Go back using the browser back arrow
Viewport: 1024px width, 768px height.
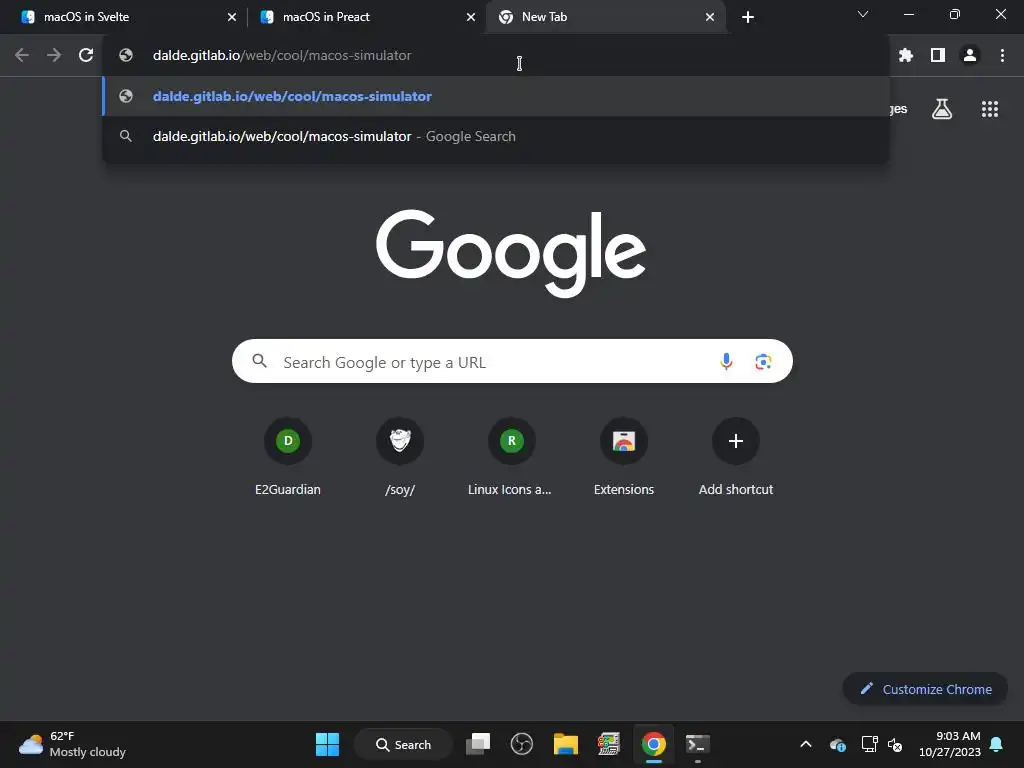(x=22, y=56)
